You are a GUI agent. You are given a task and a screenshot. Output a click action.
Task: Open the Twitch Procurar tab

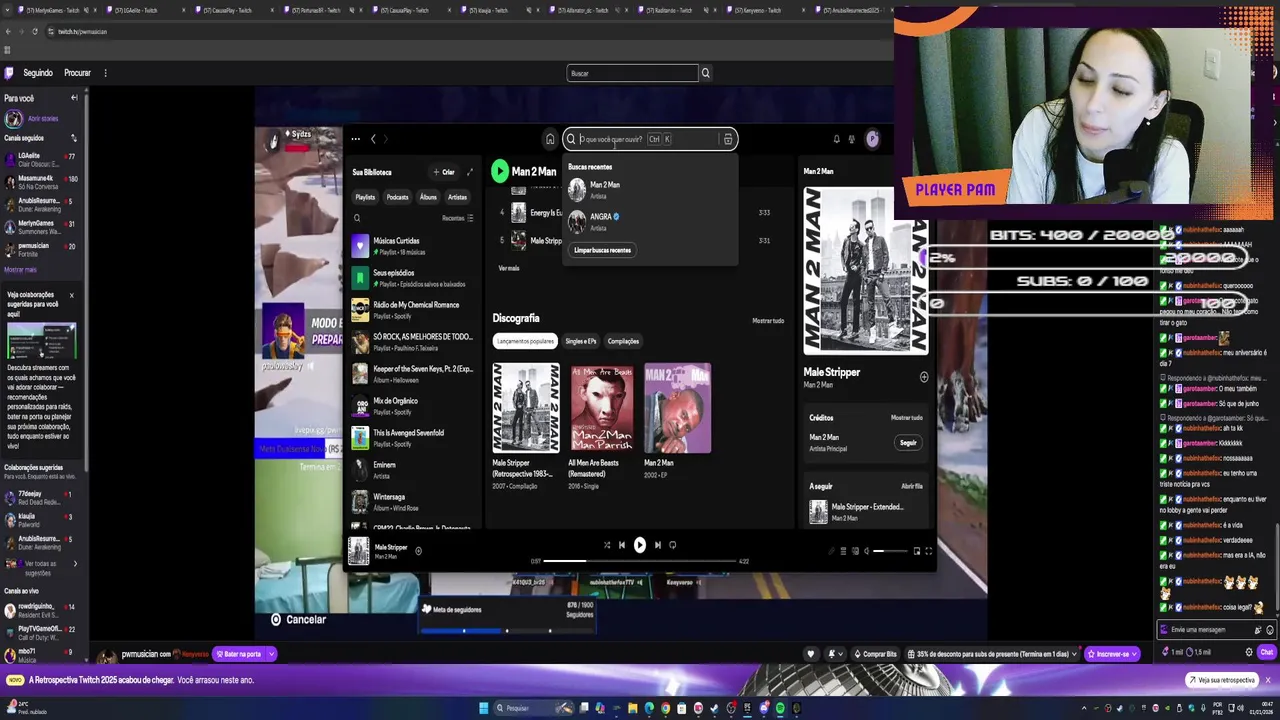point(77,73)
